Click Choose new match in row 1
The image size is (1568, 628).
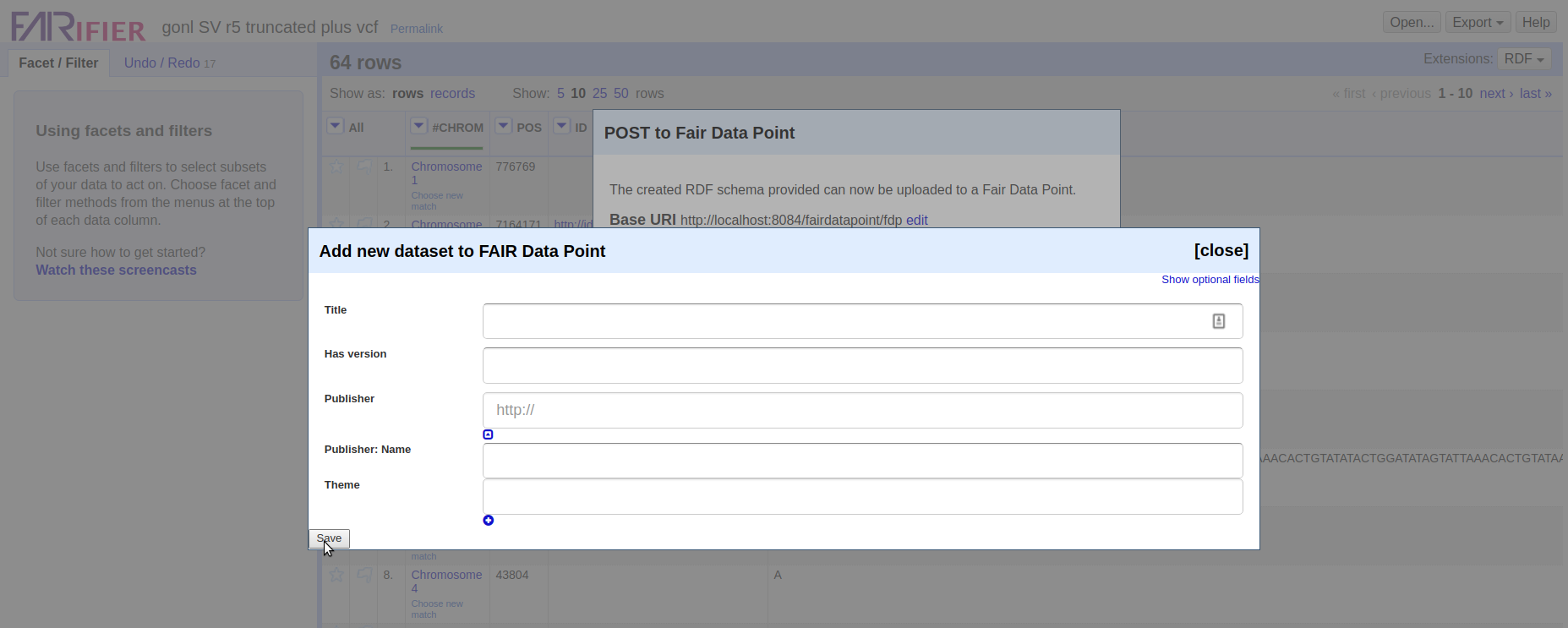click(437, 201)
